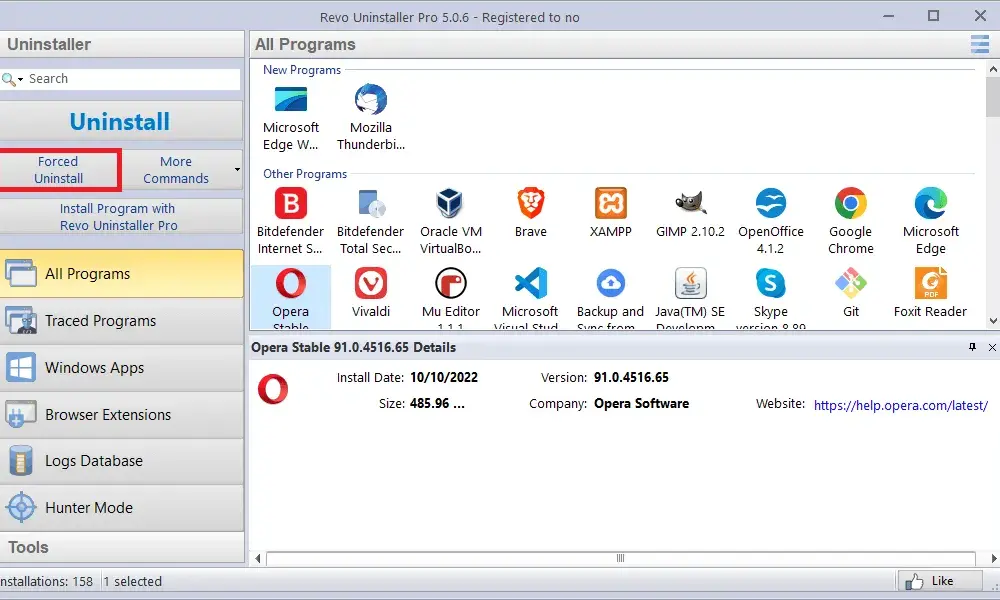The height and width of the screenshot is (600, 1000).
Task: Click the Company value Opera Software
Action: point(642,404)
